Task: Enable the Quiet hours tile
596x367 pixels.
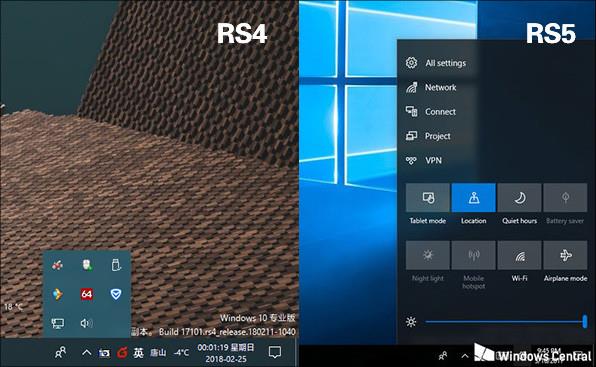Action: (x=520, y=198)
